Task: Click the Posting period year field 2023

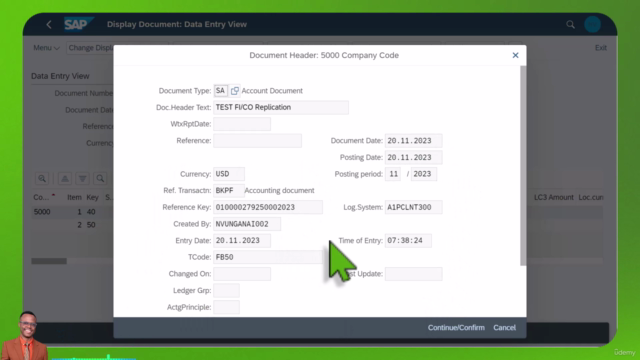Action: point(424,174)
